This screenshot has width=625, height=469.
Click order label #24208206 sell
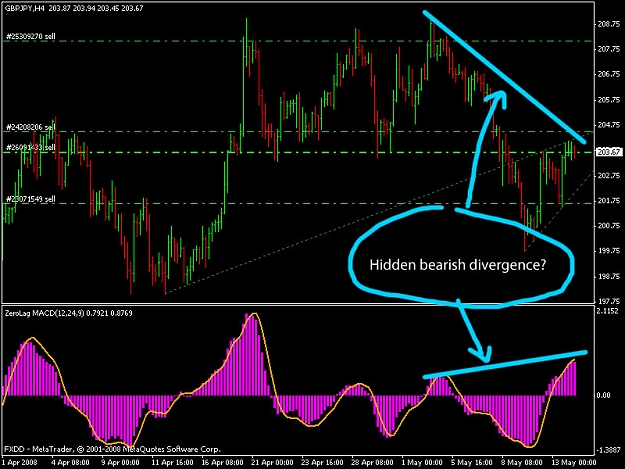(x=31, y=127)
